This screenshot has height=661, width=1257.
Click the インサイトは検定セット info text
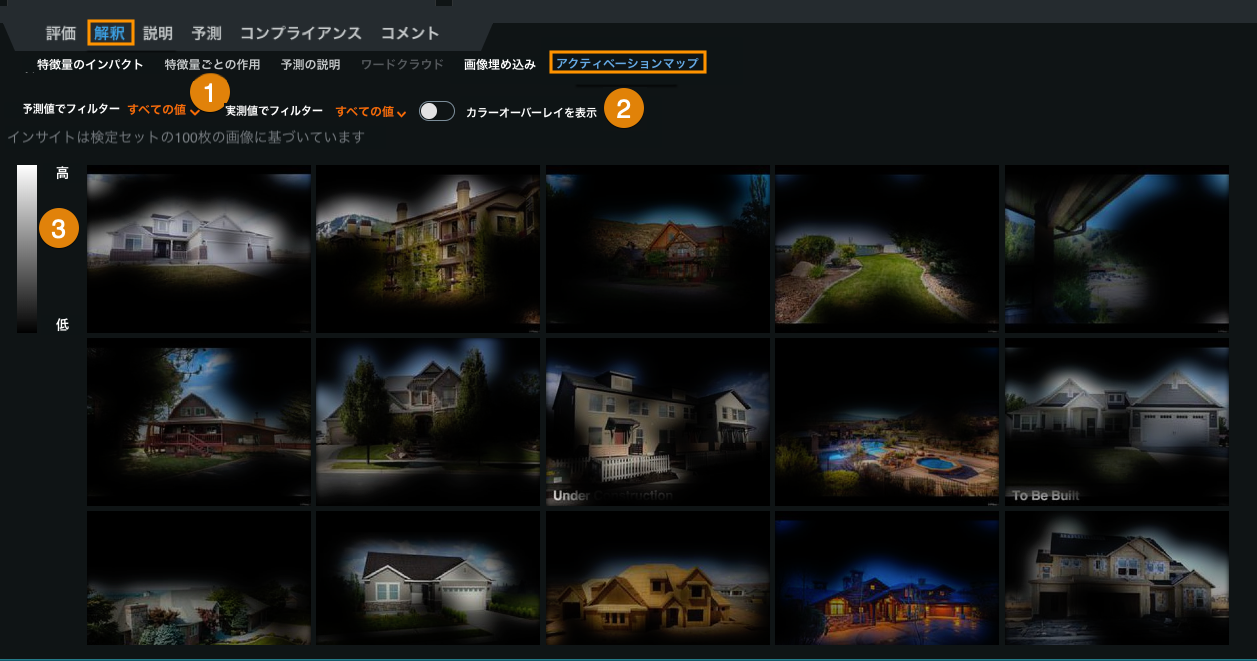pyautogui.click(x=186, y=137)
